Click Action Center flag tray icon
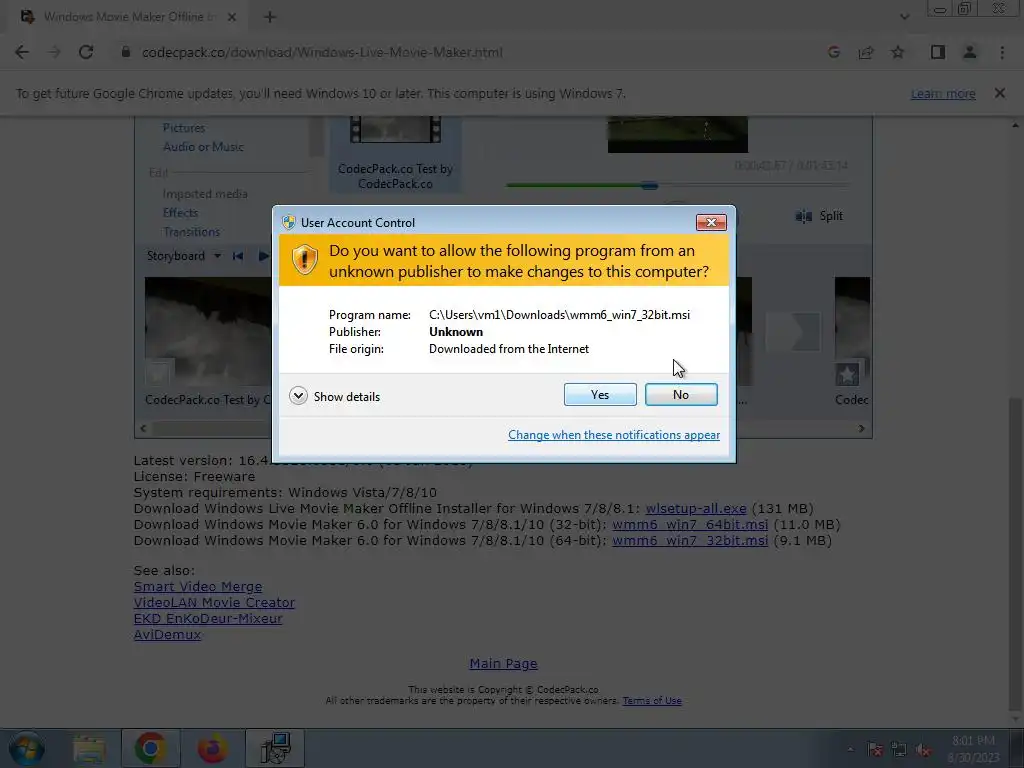 (x=875, y=750)
